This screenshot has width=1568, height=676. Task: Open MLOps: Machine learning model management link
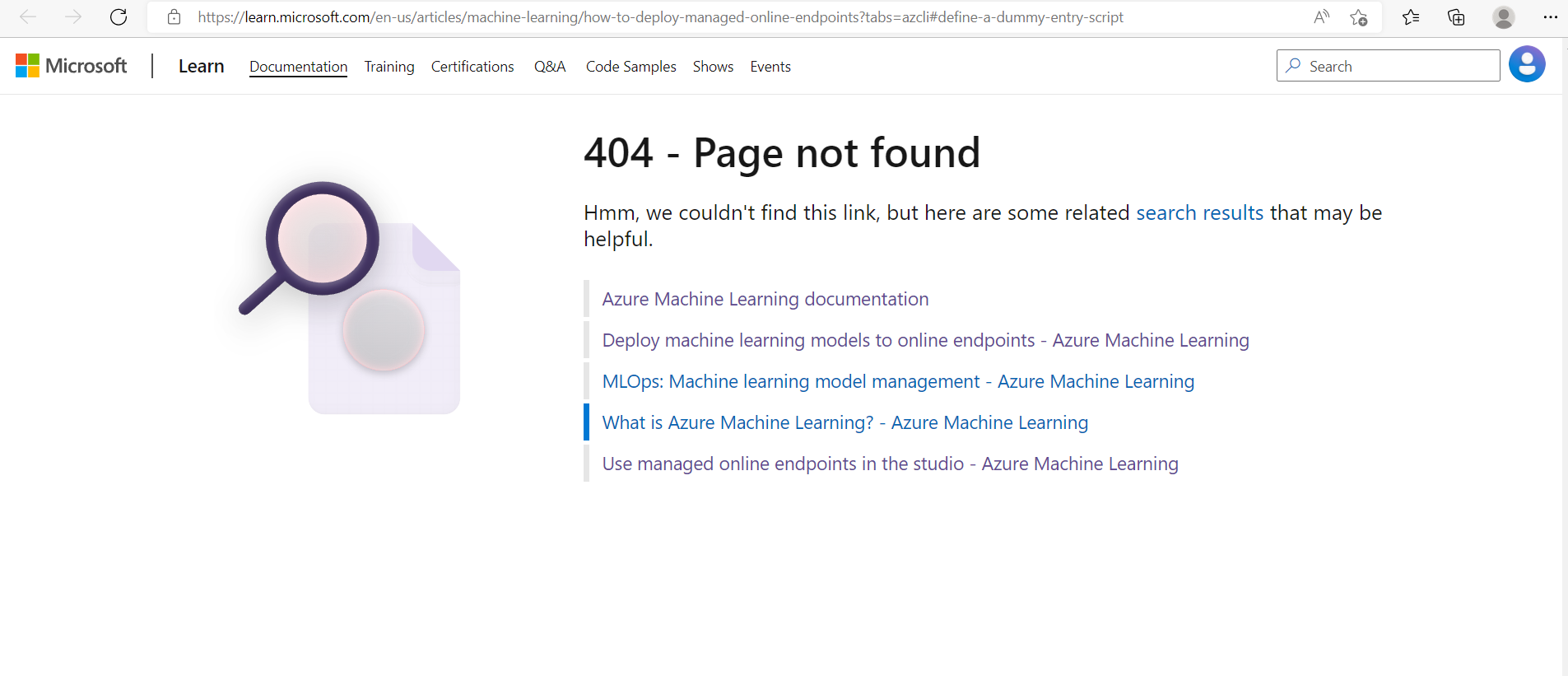pos(898,381)
